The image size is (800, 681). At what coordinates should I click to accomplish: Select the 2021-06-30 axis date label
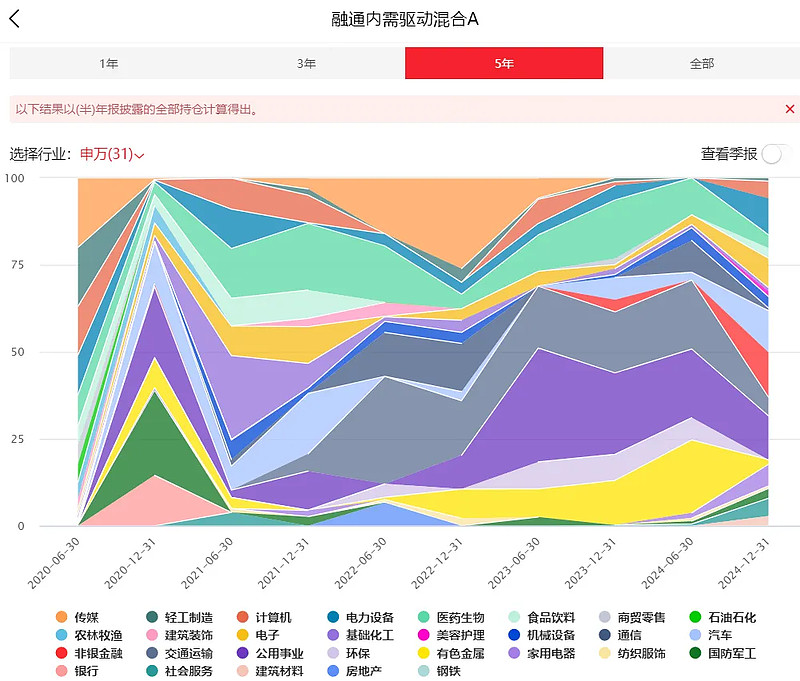tap(207, 563)
